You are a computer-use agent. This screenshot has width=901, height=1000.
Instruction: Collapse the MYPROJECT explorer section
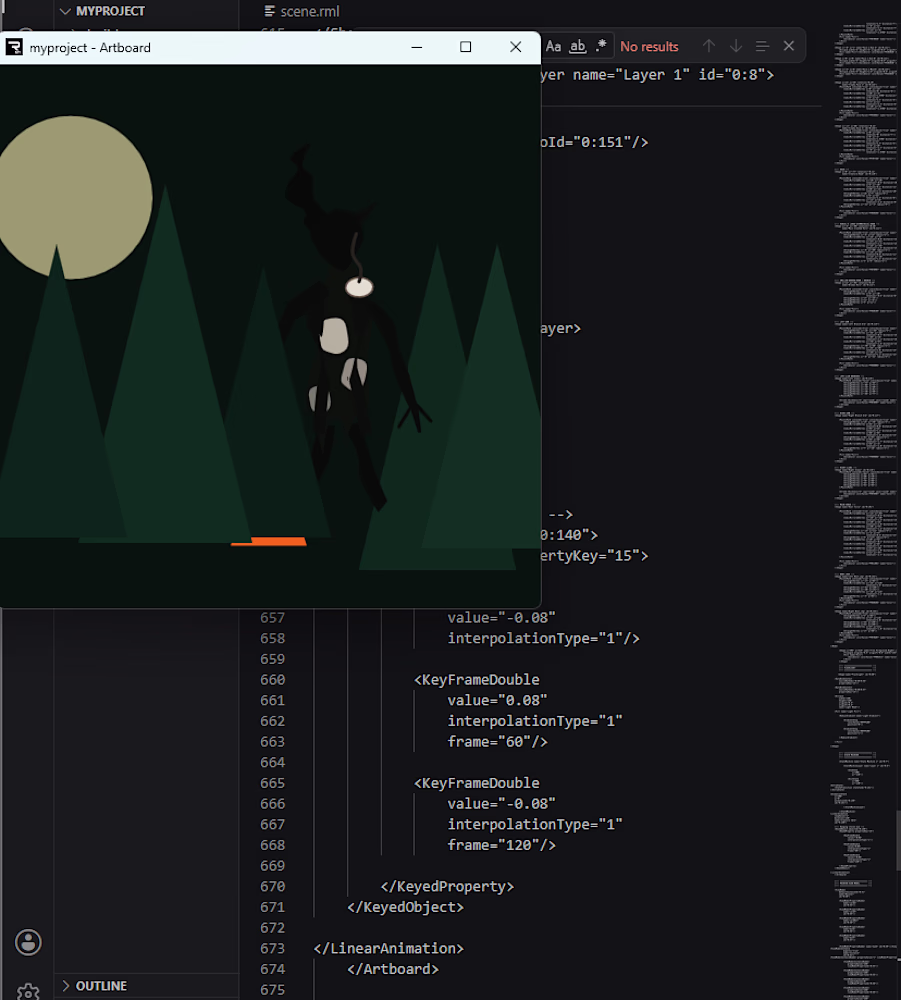(x=102, y=11)
